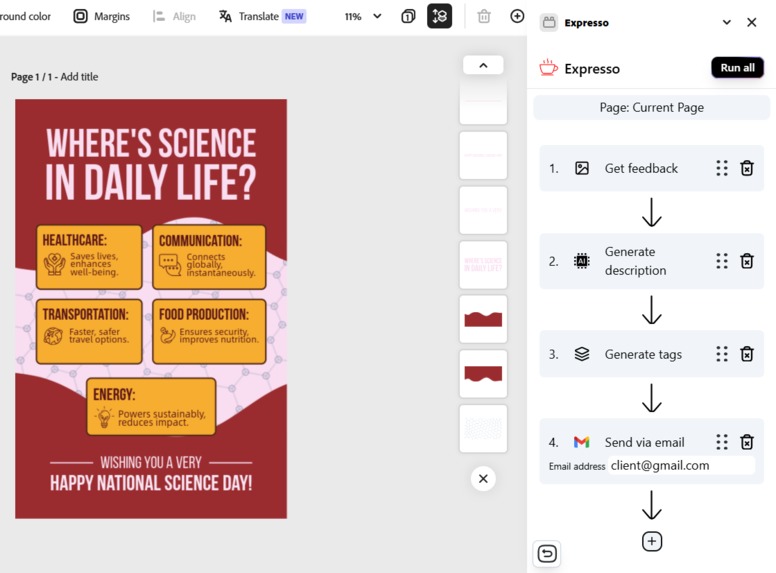This screenshot has width=776, height=573.
Task: Open the Margins tool
Action: click(101, 16)
